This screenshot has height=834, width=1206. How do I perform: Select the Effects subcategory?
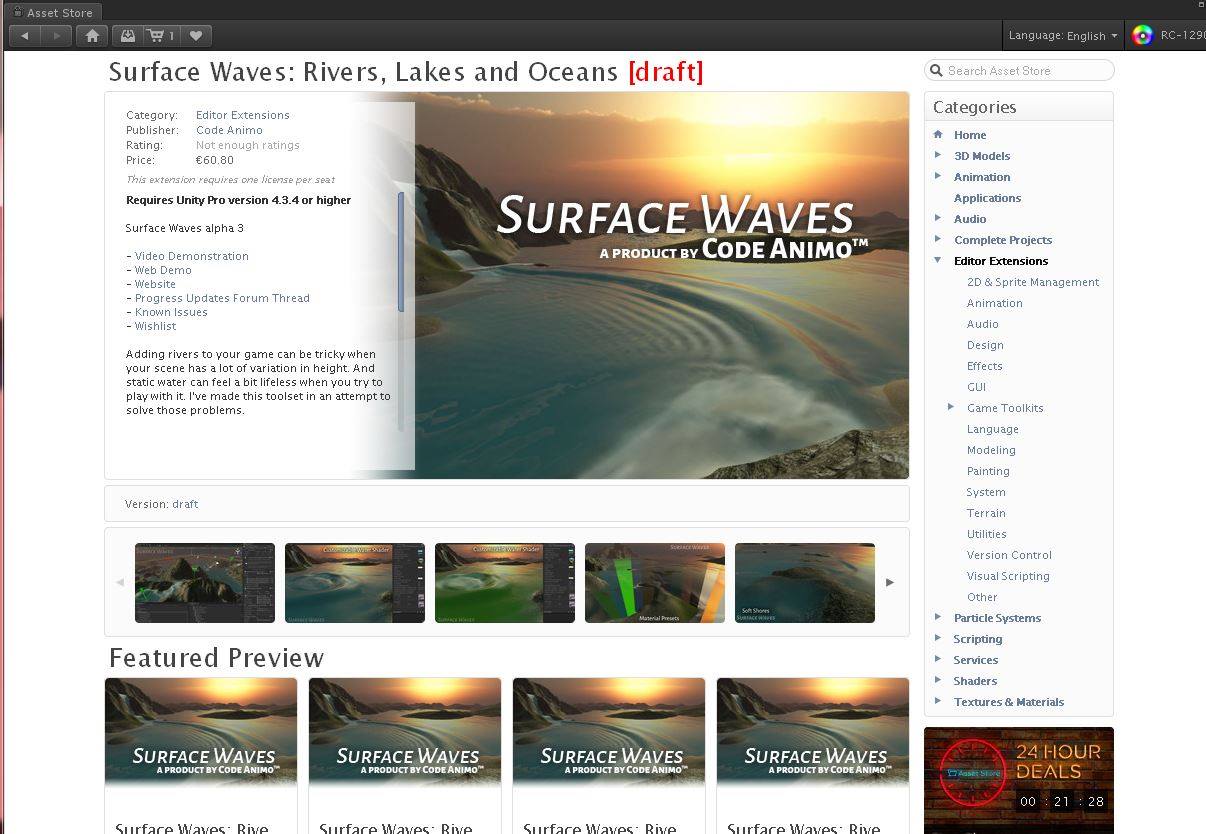pos(984,366)
